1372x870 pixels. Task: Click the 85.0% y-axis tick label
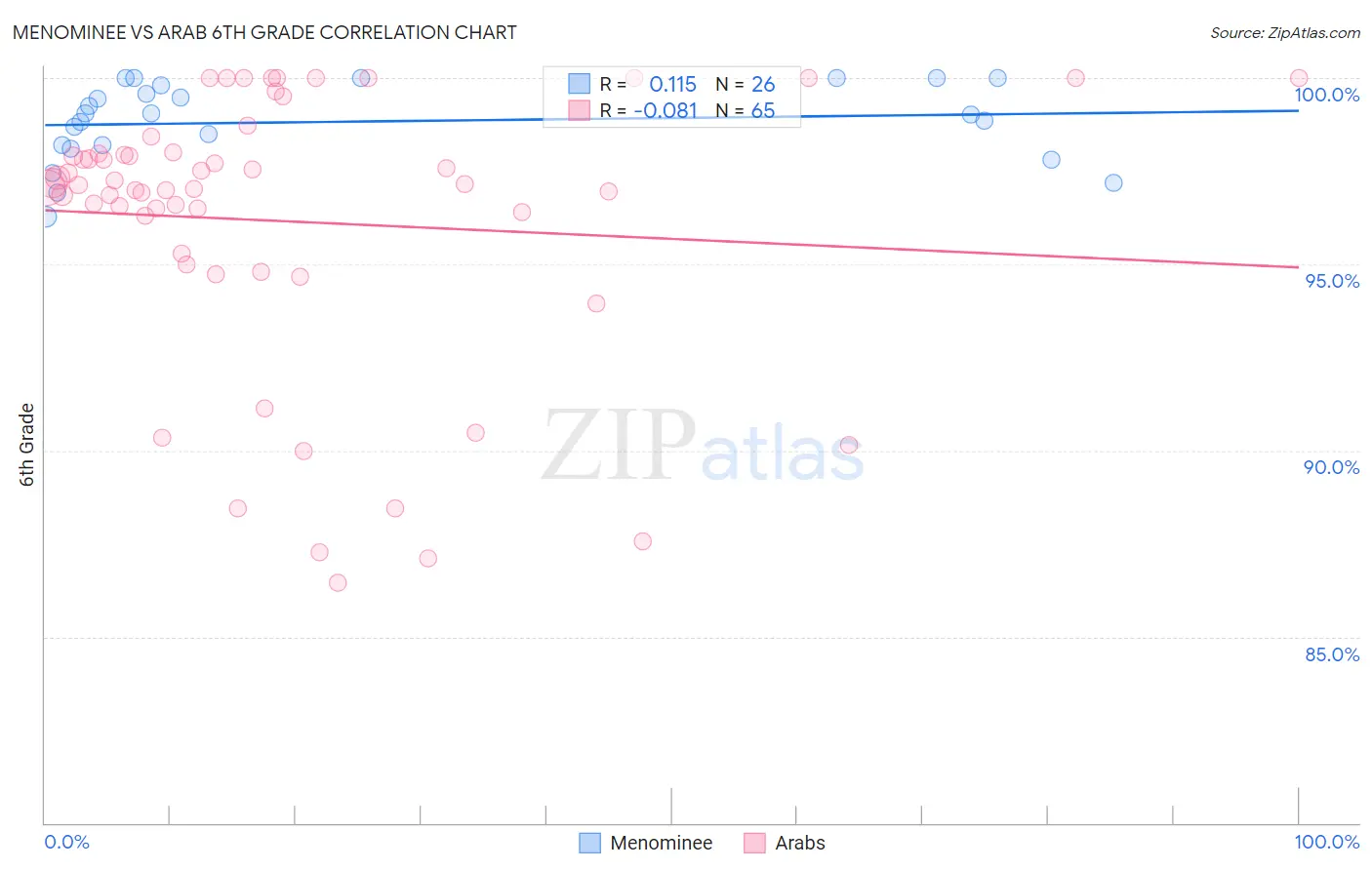[1332, 654]
